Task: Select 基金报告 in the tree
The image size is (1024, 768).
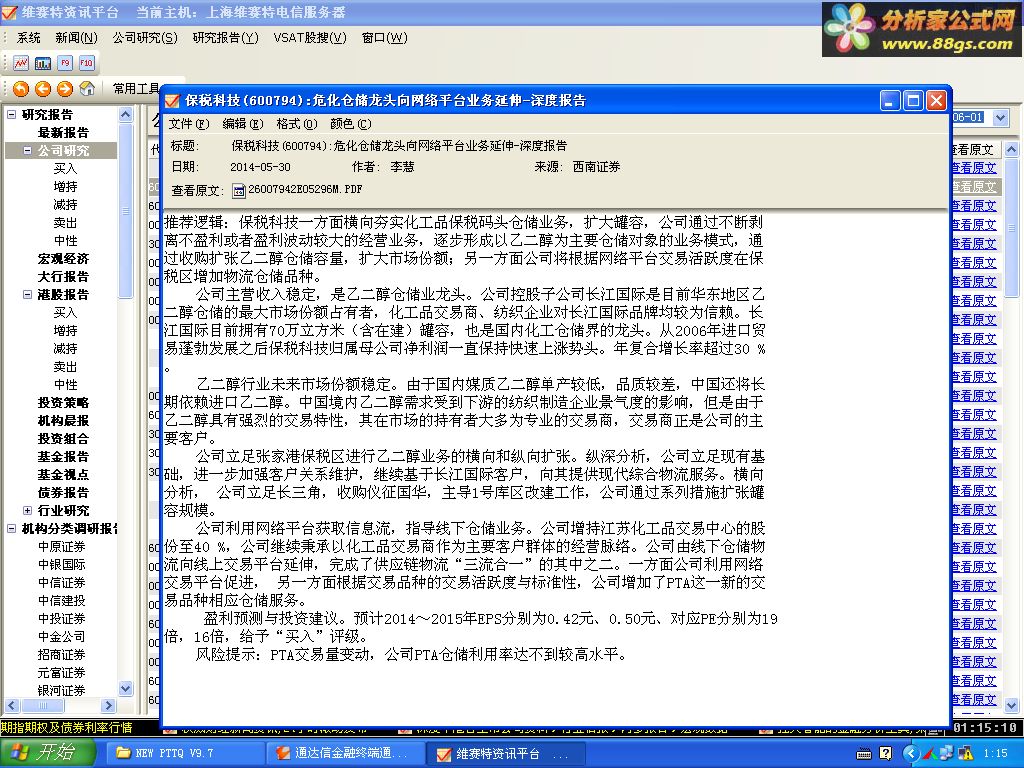Action: tap(63, 456)
